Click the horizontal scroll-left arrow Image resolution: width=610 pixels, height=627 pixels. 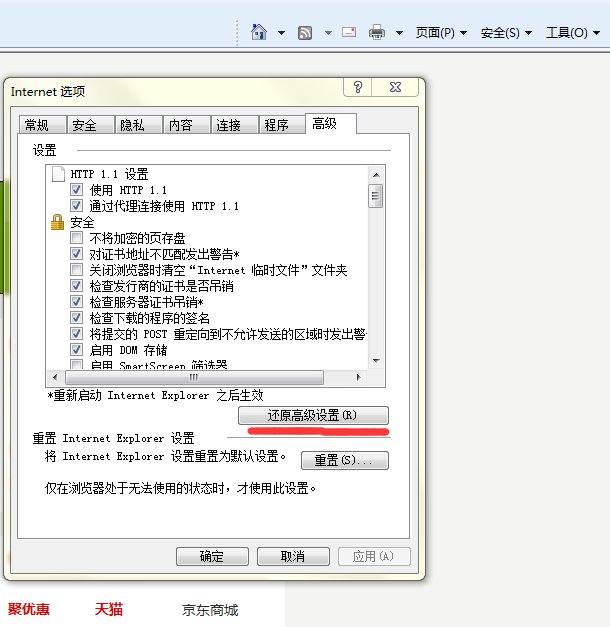[55, 377]
